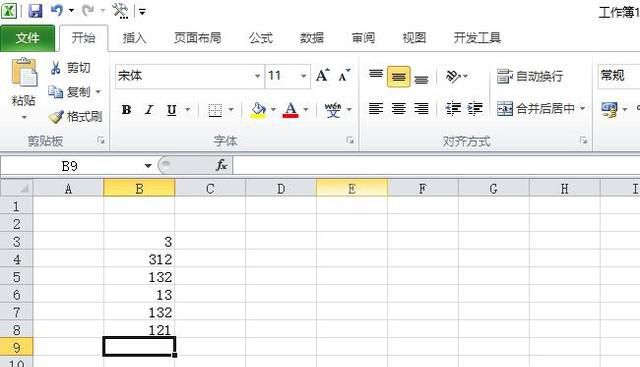Open Customize Quick Access Toolbar dropdown
Viewport: 640px width, 367px height.
(x=142, y=12)
